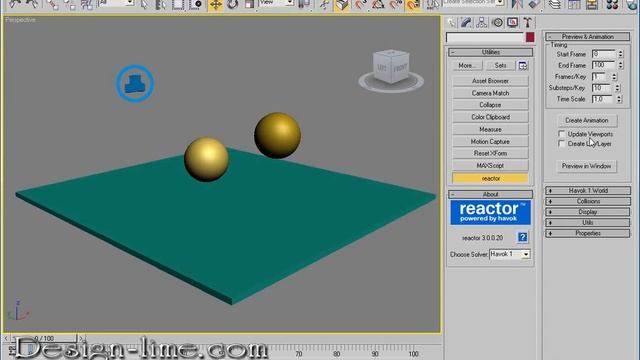Open MAXScript utility
The image size is (640, 360).
pos(490,166)
